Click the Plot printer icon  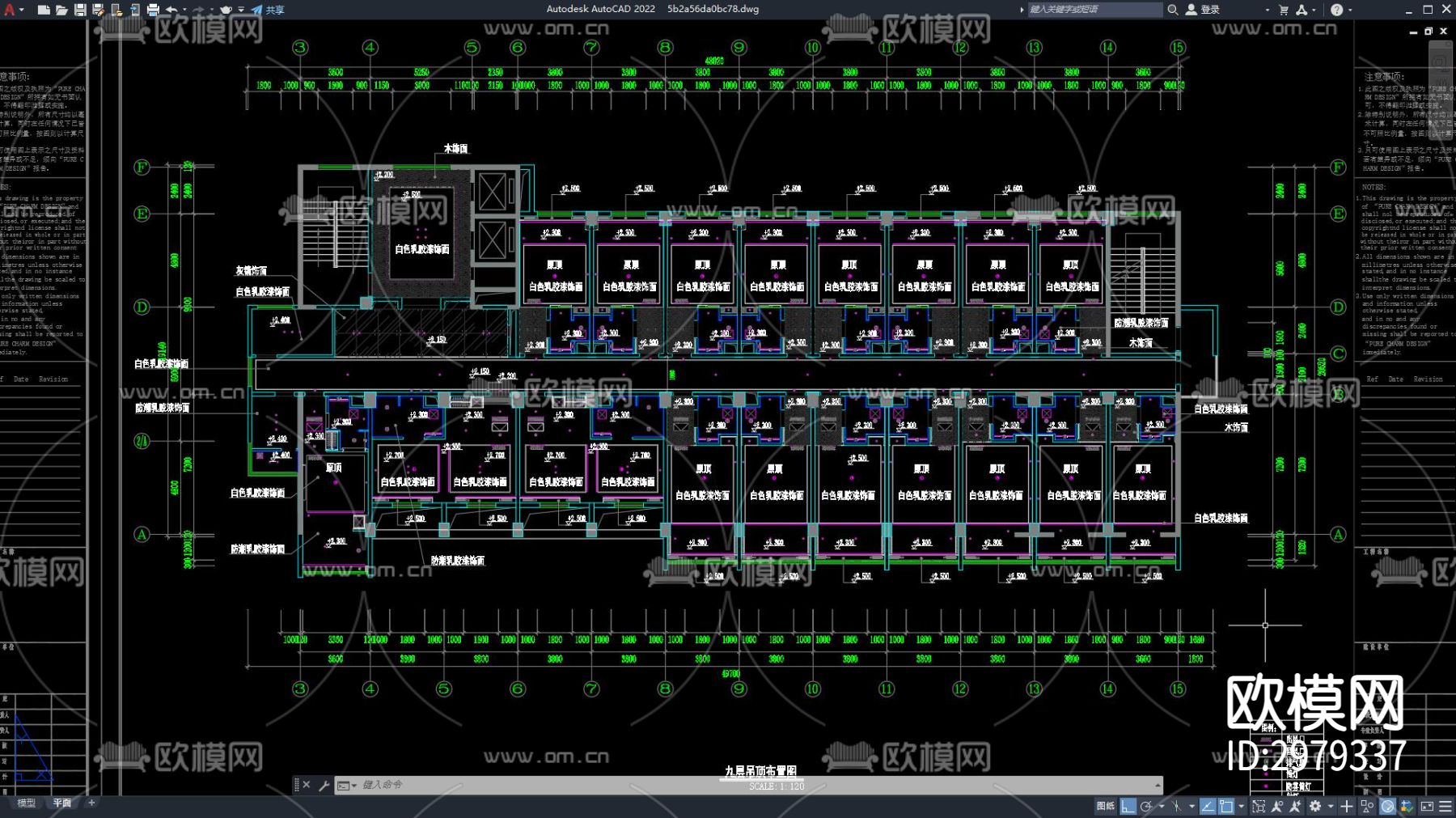[153, 10]
